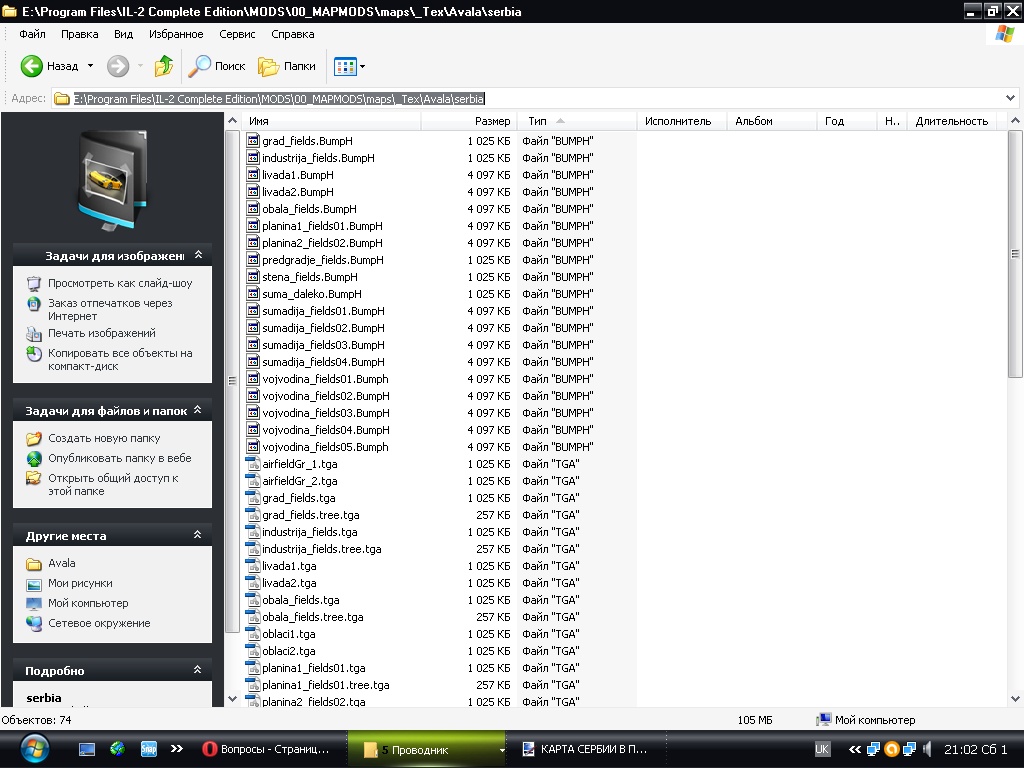Click the Длительность column header
Image resolution: width=1024 pixels, height=768 pixels.
[952, 121]
